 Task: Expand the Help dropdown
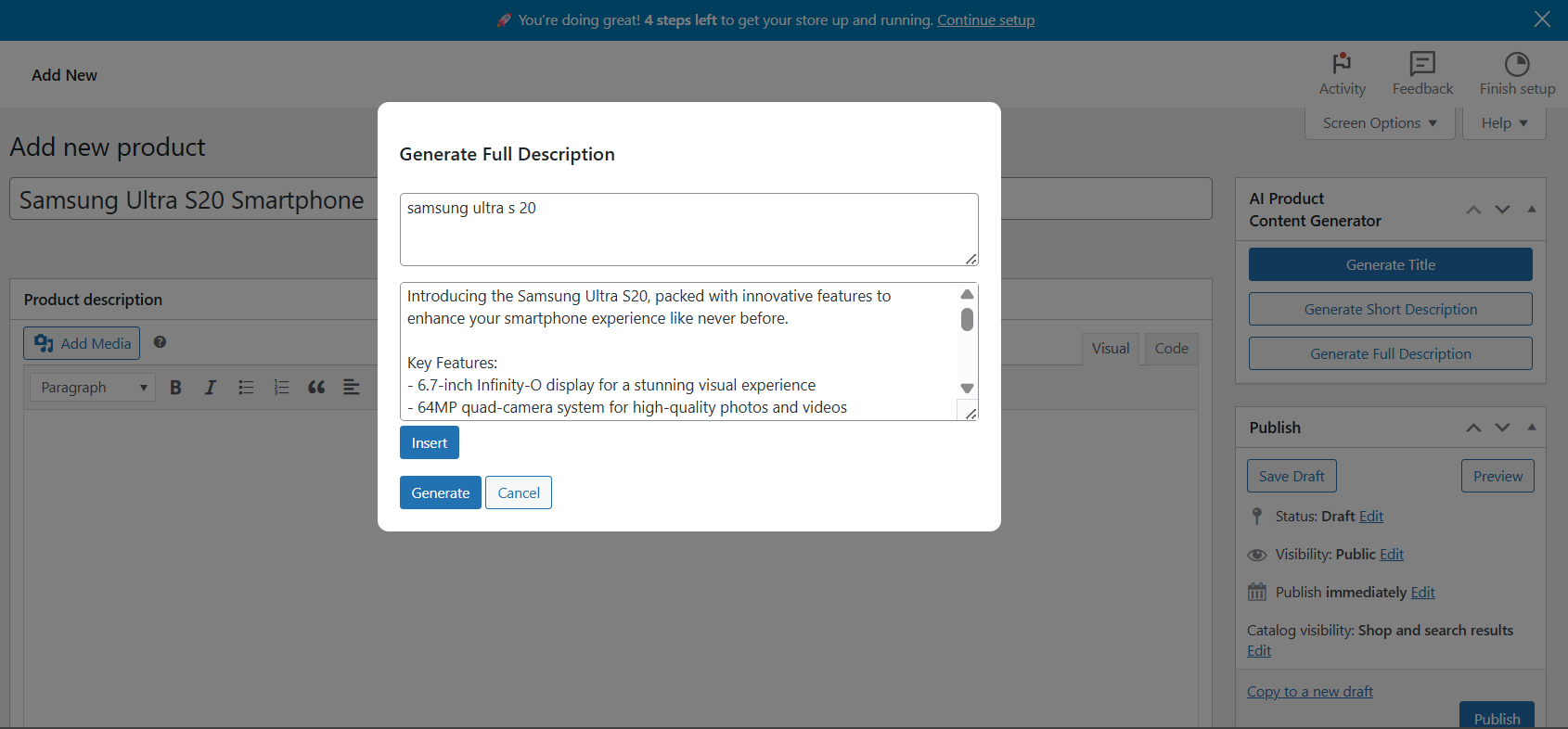click(1503, 123)
